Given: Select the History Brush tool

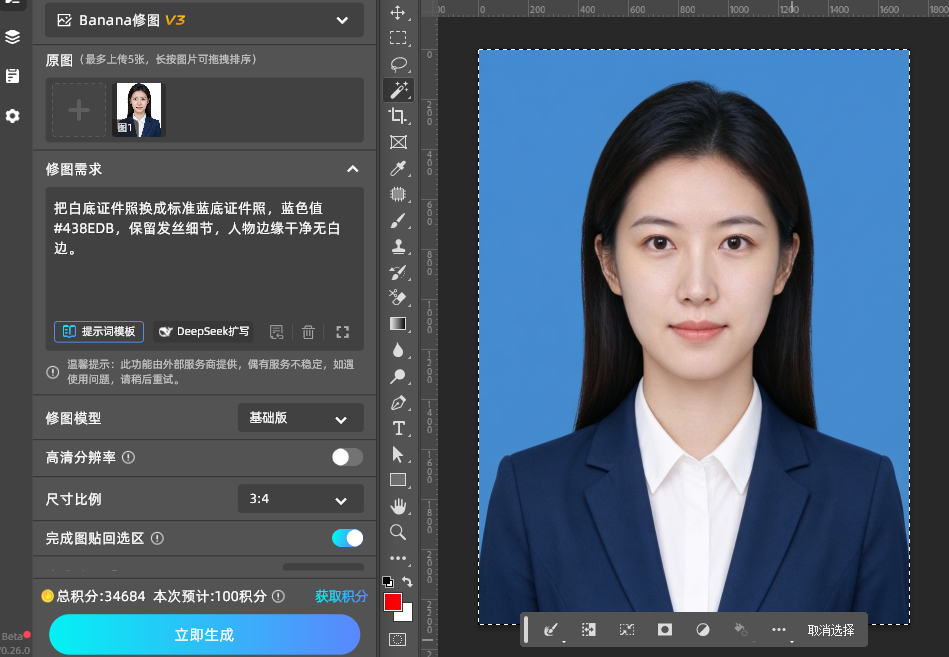Looking at the screenshot, I should pyautogui.click(x=398, y=272).
